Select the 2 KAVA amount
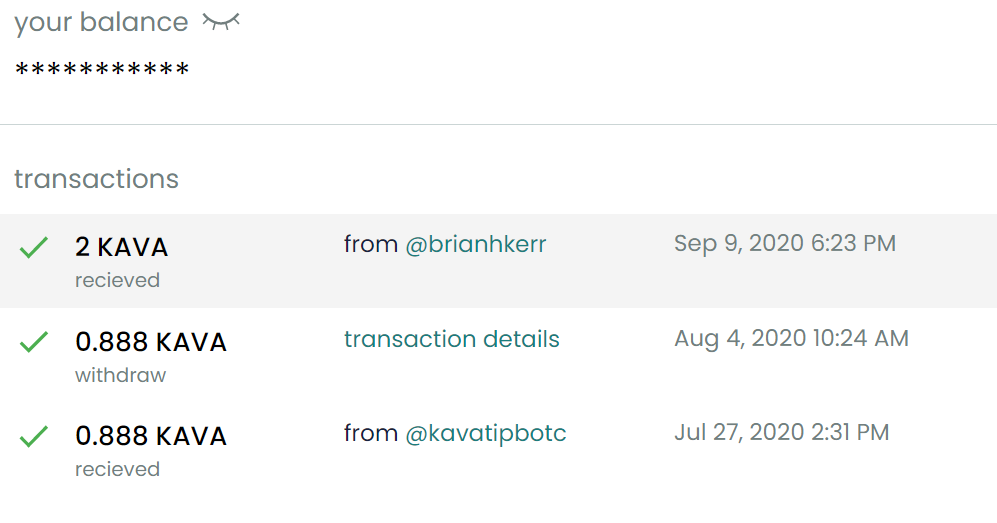Screen dimensions: 997x523 pos(122,247)
